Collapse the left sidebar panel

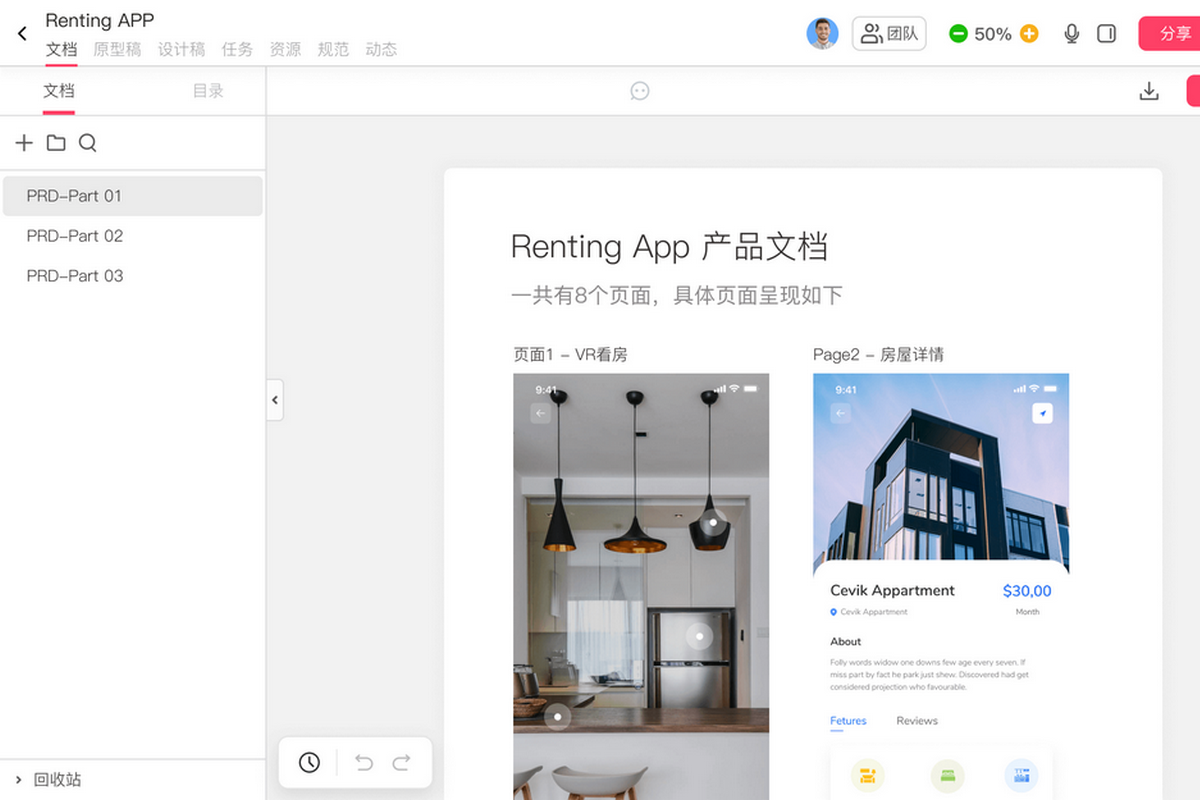pyautogui.click(x=275, y=400)
